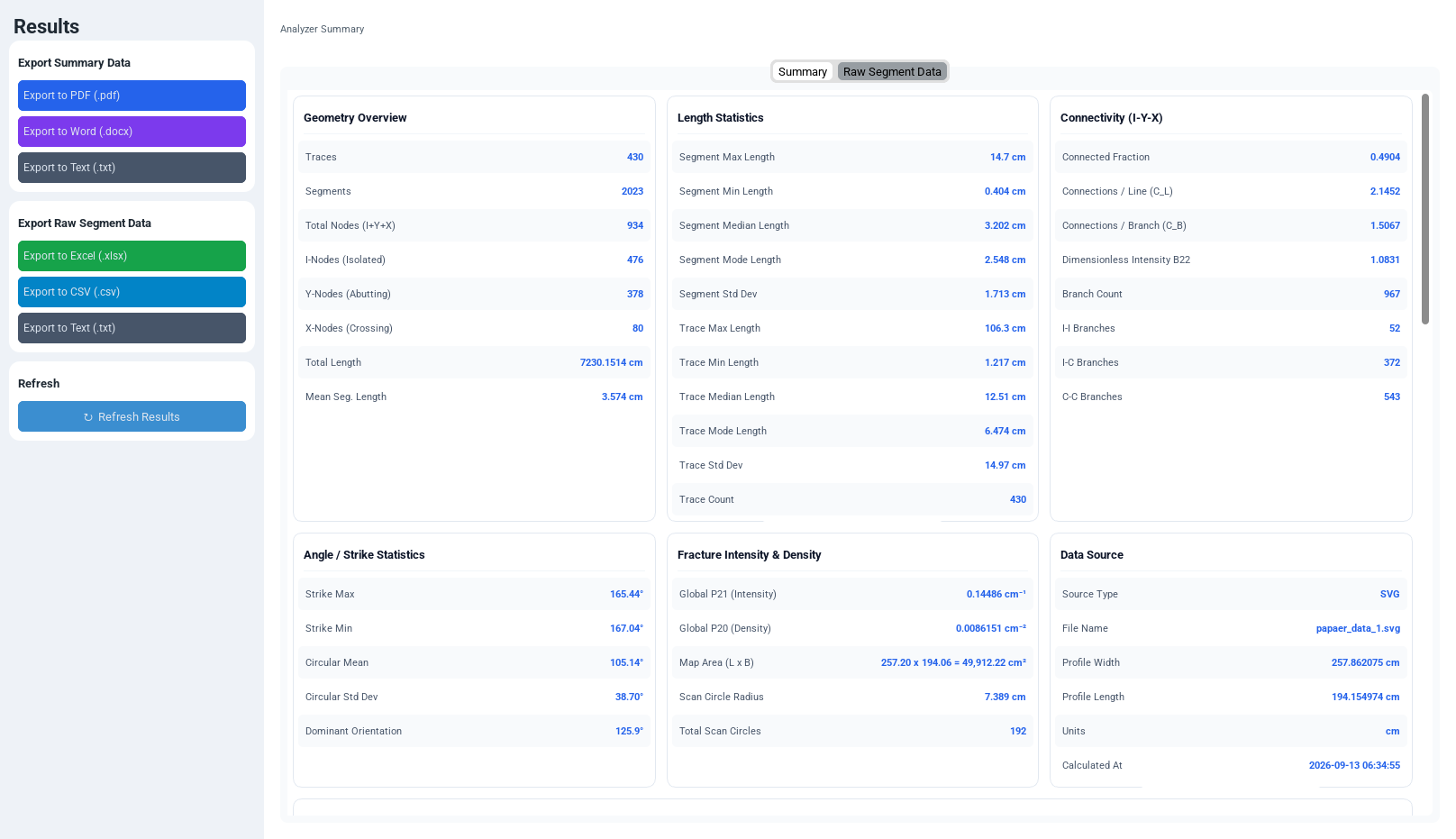Select the Global P21 (Intensity) value
This screenshot has width=1456, height=839.
tap(996, 594)
